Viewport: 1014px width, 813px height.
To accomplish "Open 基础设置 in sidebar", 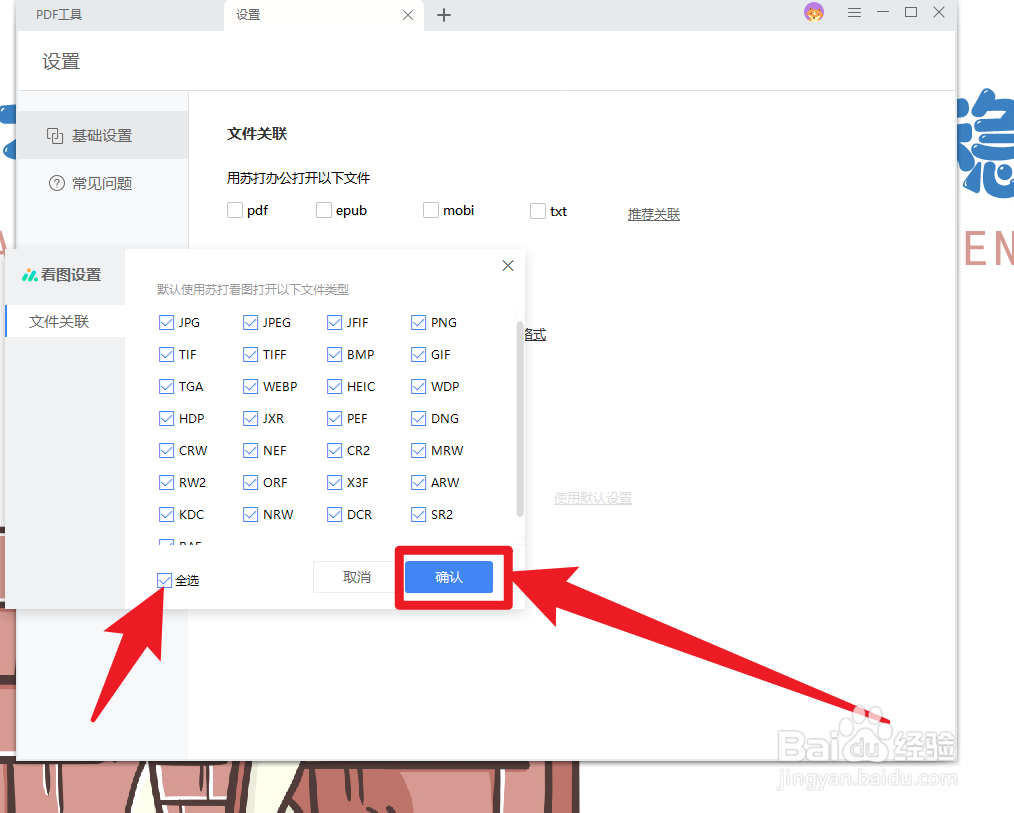I will tap(102, 135).
